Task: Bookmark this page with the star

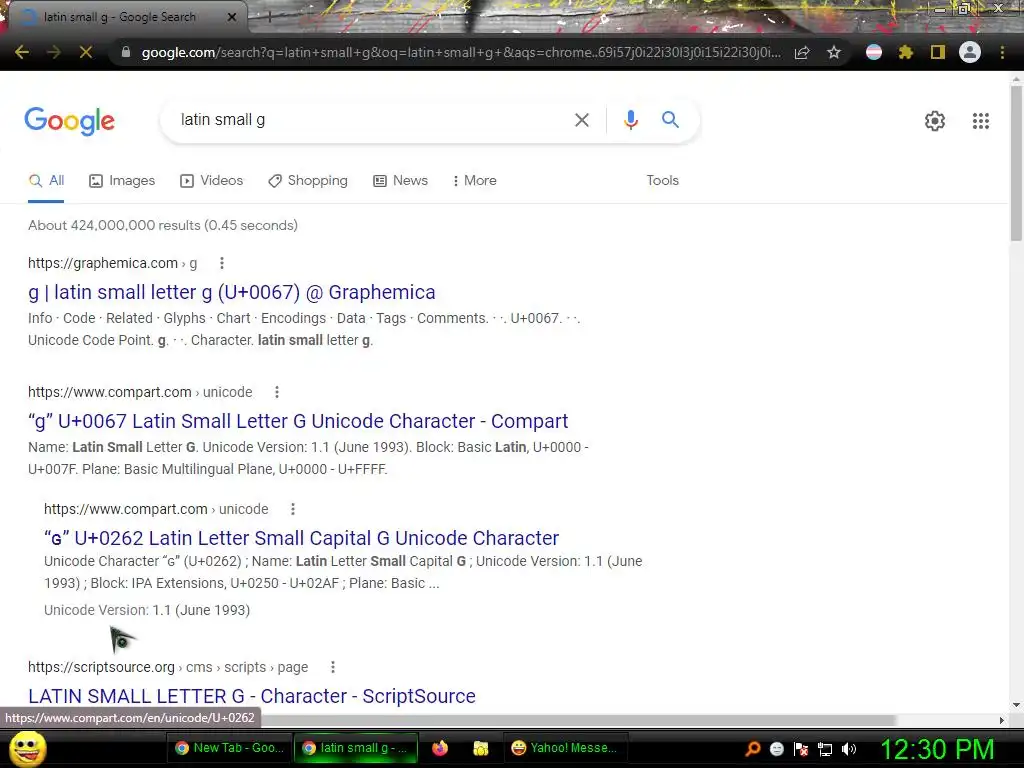Action: 834,52
